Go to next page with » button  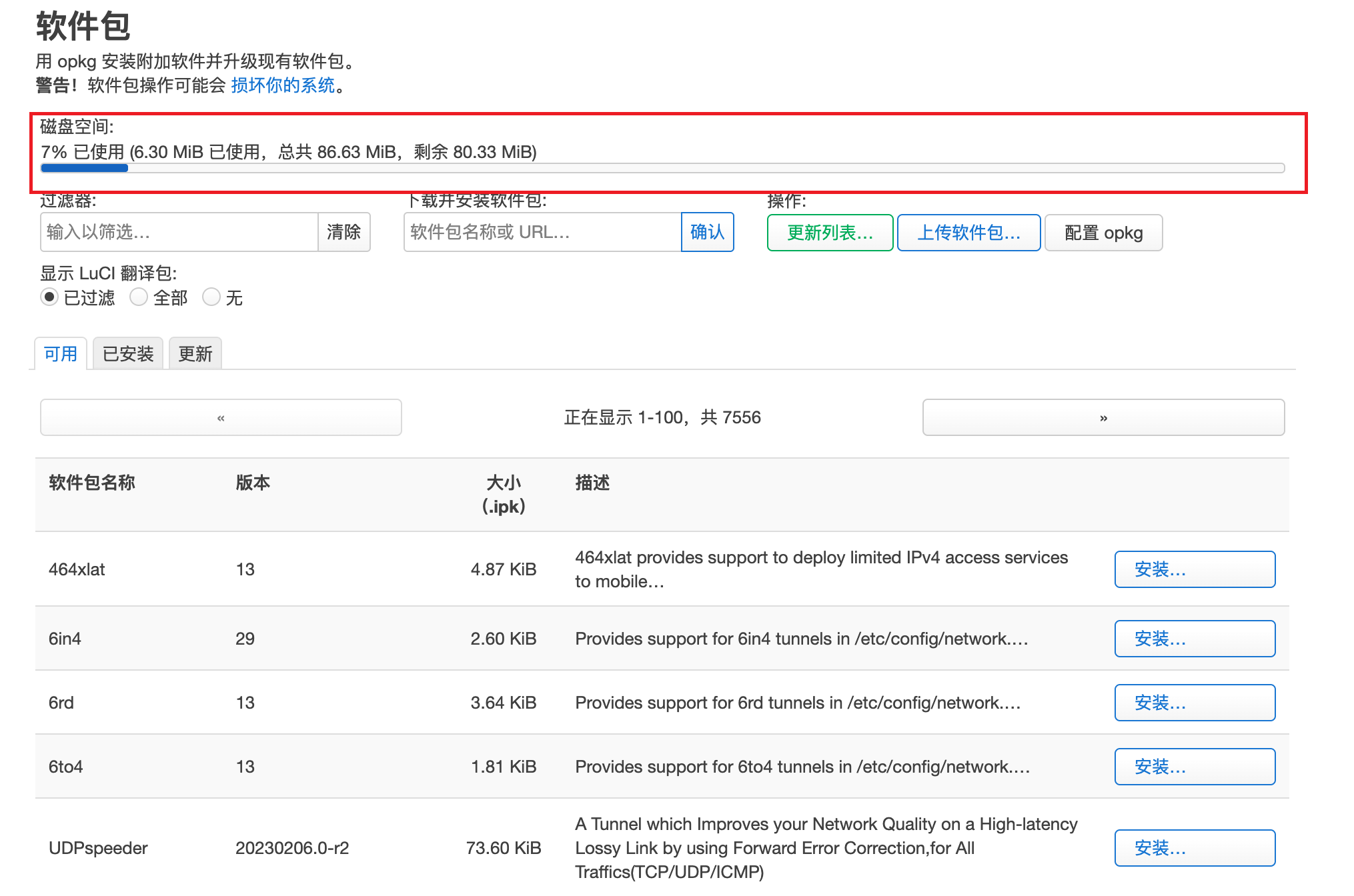coord(1103,417)
